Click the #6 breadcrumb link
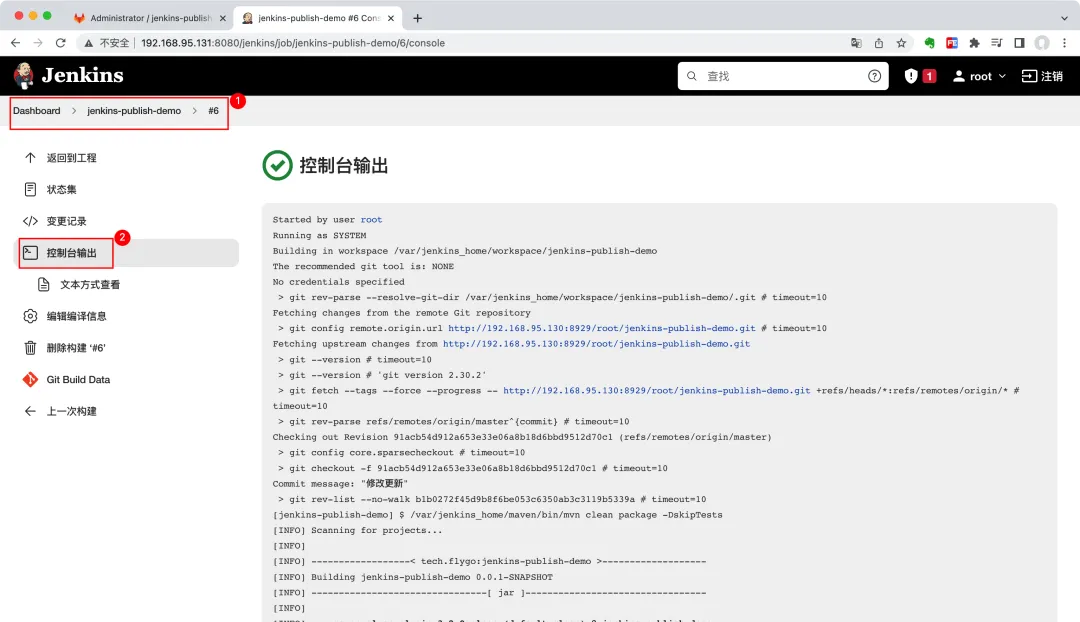Screen dimensions: 1080x622 pos(214,111)
